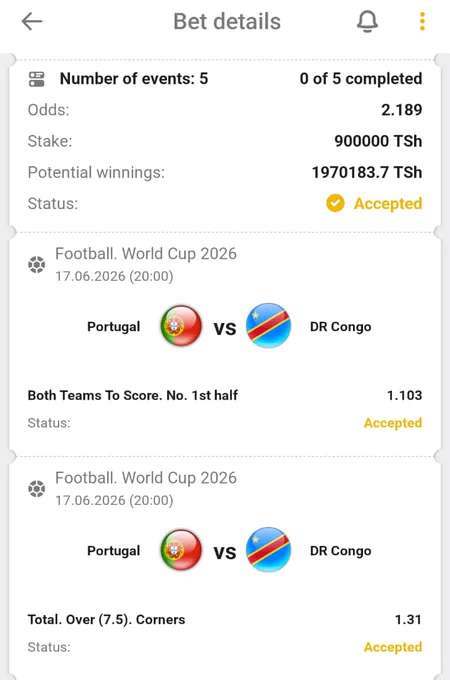Tap first event World Cup 2026 heading
The width and height of the screenshot is (450, 680).
[146, 254]
